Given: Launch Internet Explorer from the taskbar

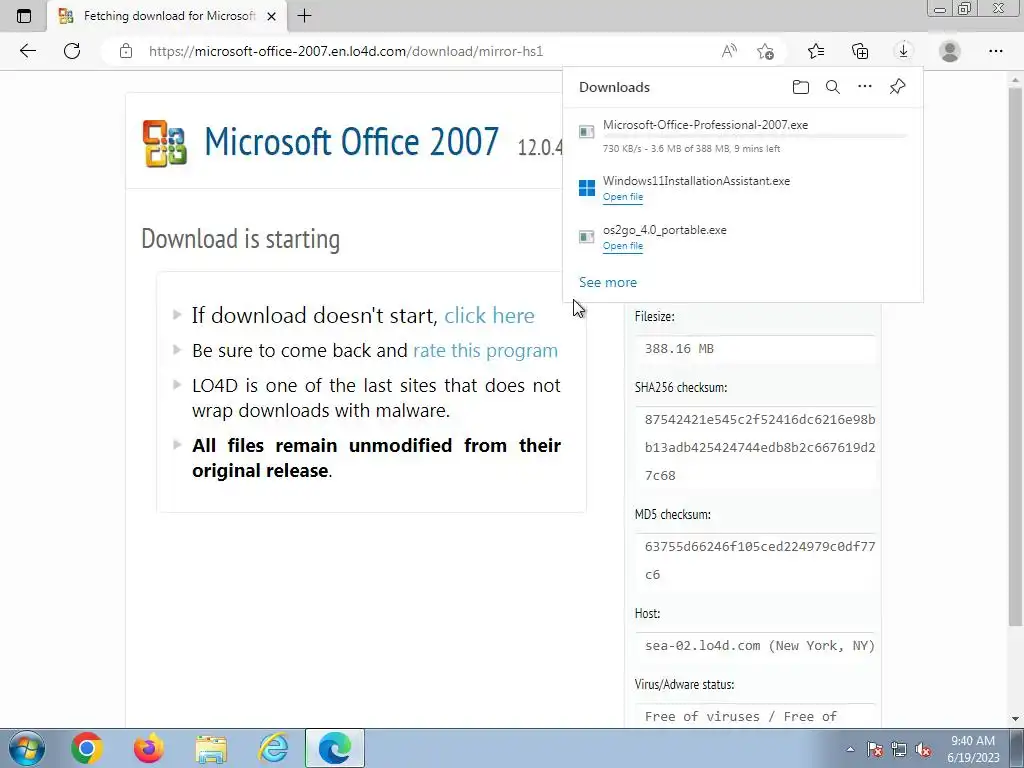Looking at the screenshot, I should (273, 748).
